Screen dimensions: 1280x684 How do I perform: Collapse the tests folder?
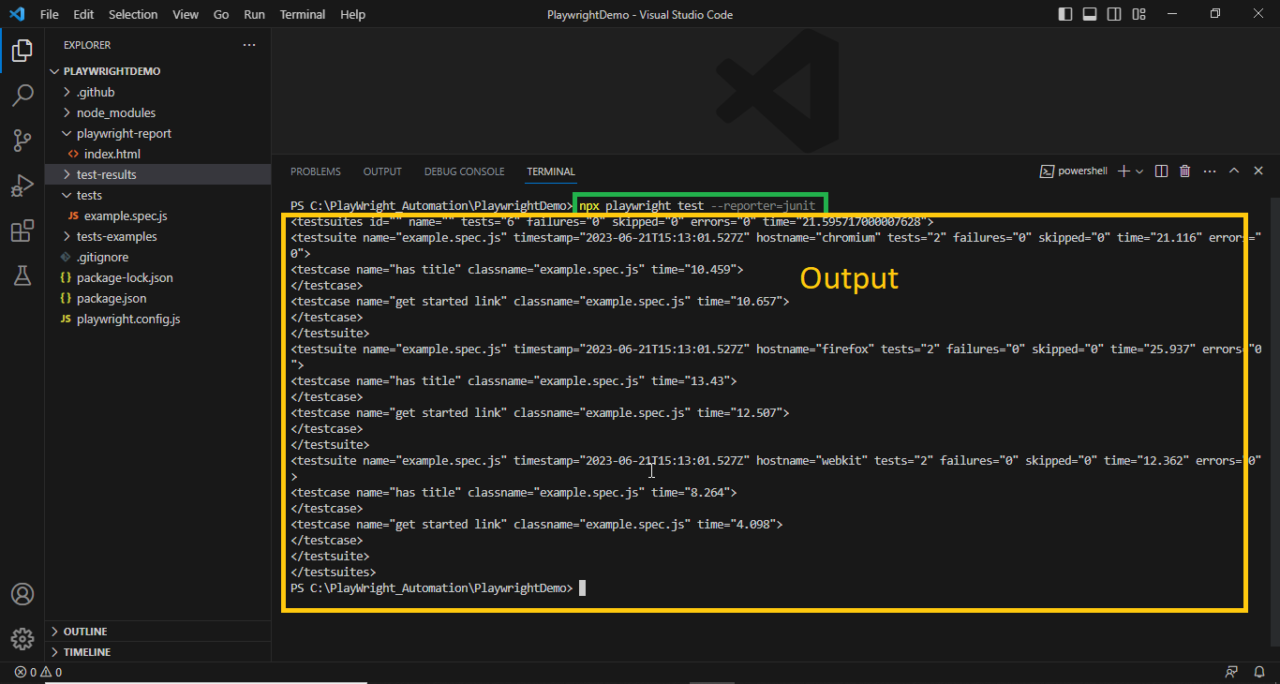89,195
